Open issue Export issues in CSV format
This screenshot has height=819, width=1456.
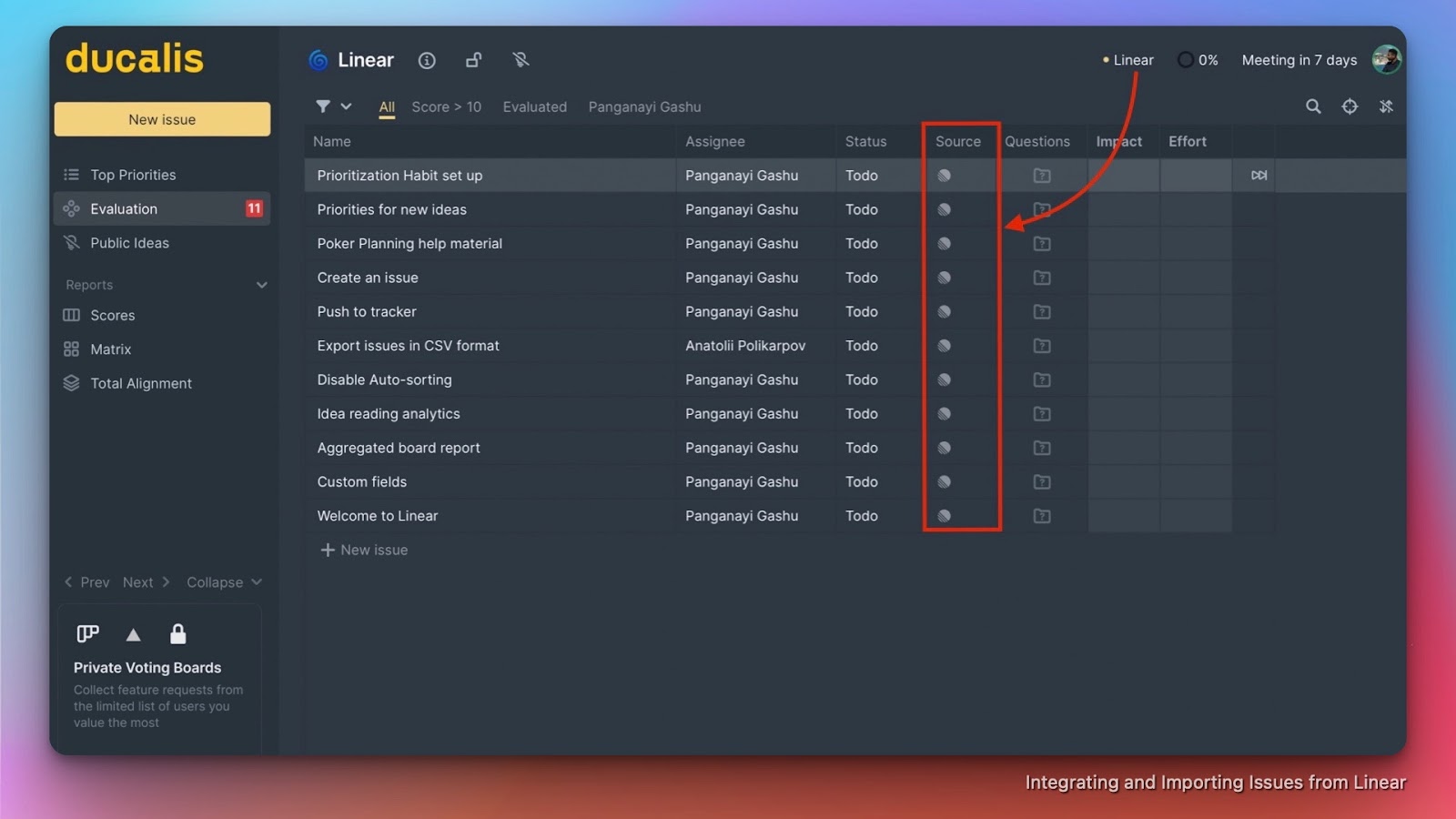(408, 346)
